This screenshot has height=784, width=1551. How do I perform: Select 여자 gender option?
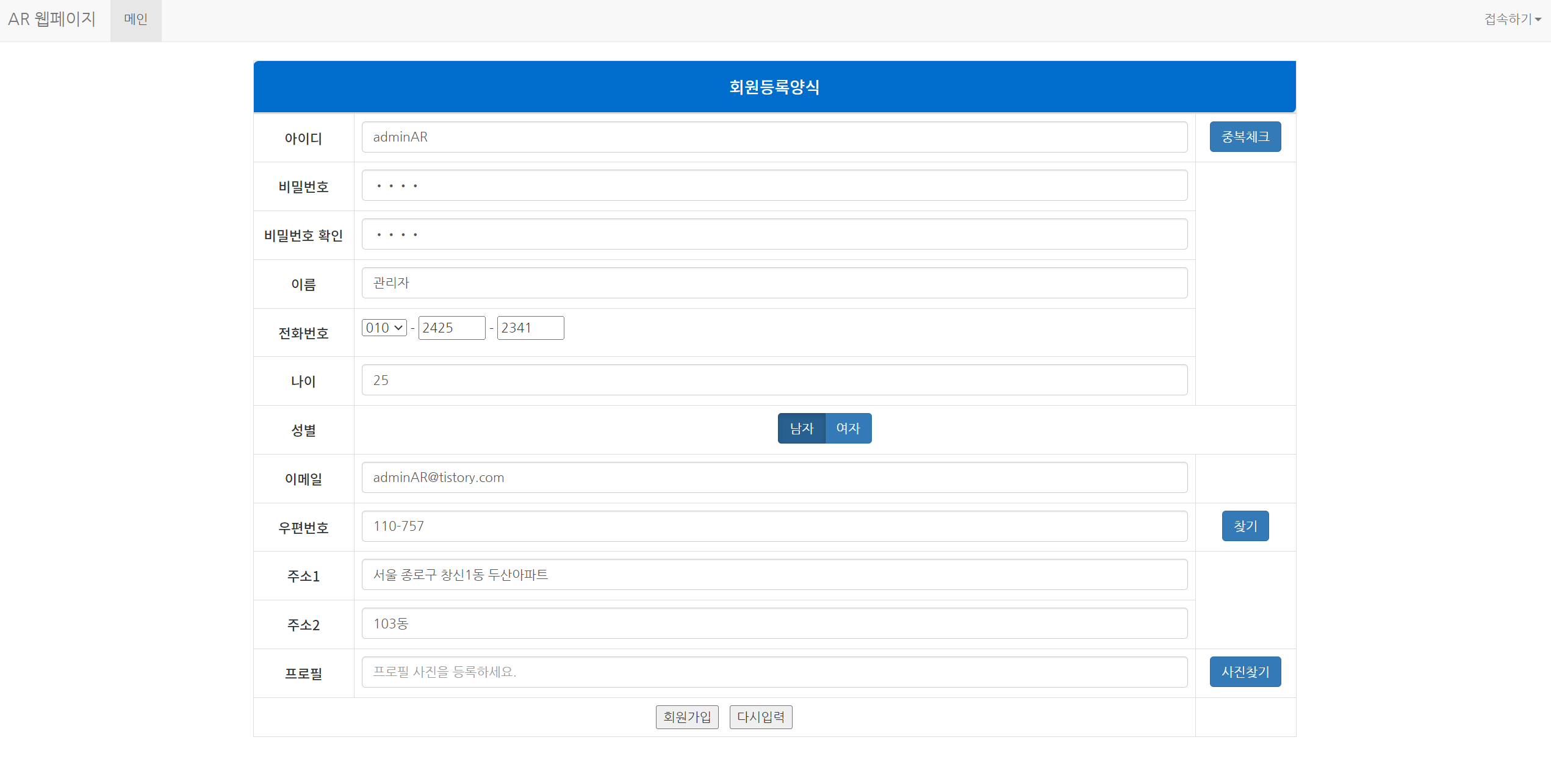pyautogui.click(x=847, y=428)
